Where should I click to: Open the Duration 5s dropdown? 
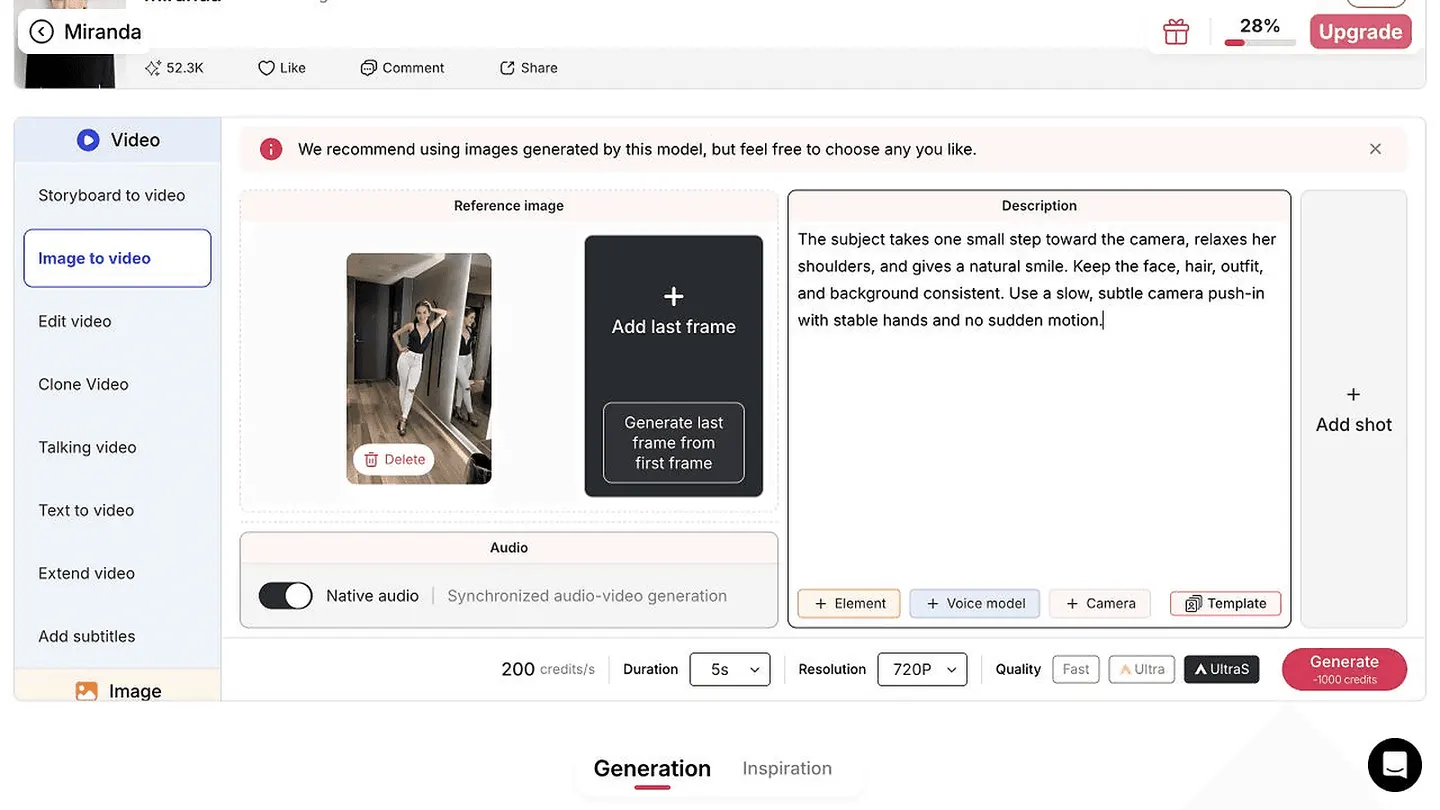tap(730, 669)
